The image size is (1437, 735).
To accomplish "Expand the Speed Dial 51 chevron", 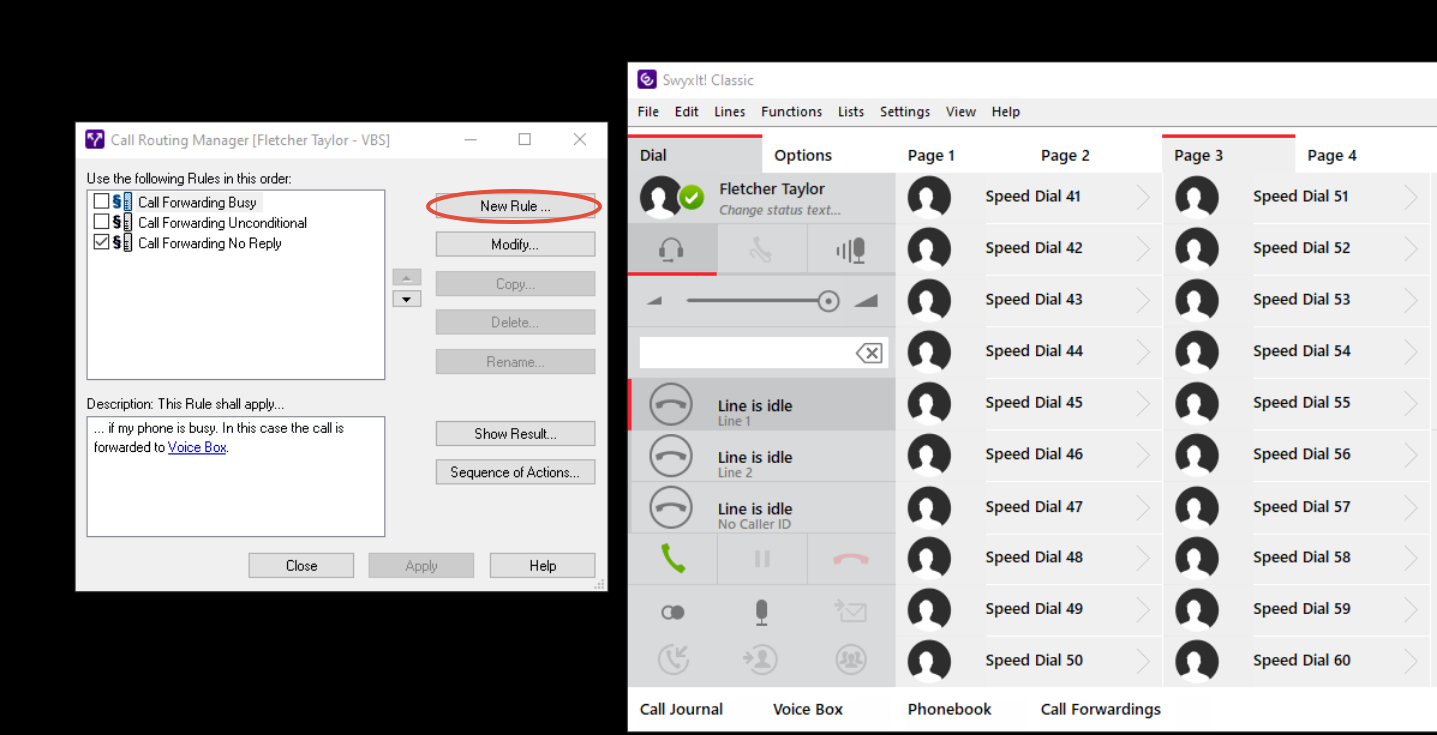I will (x=1411, y=197).
